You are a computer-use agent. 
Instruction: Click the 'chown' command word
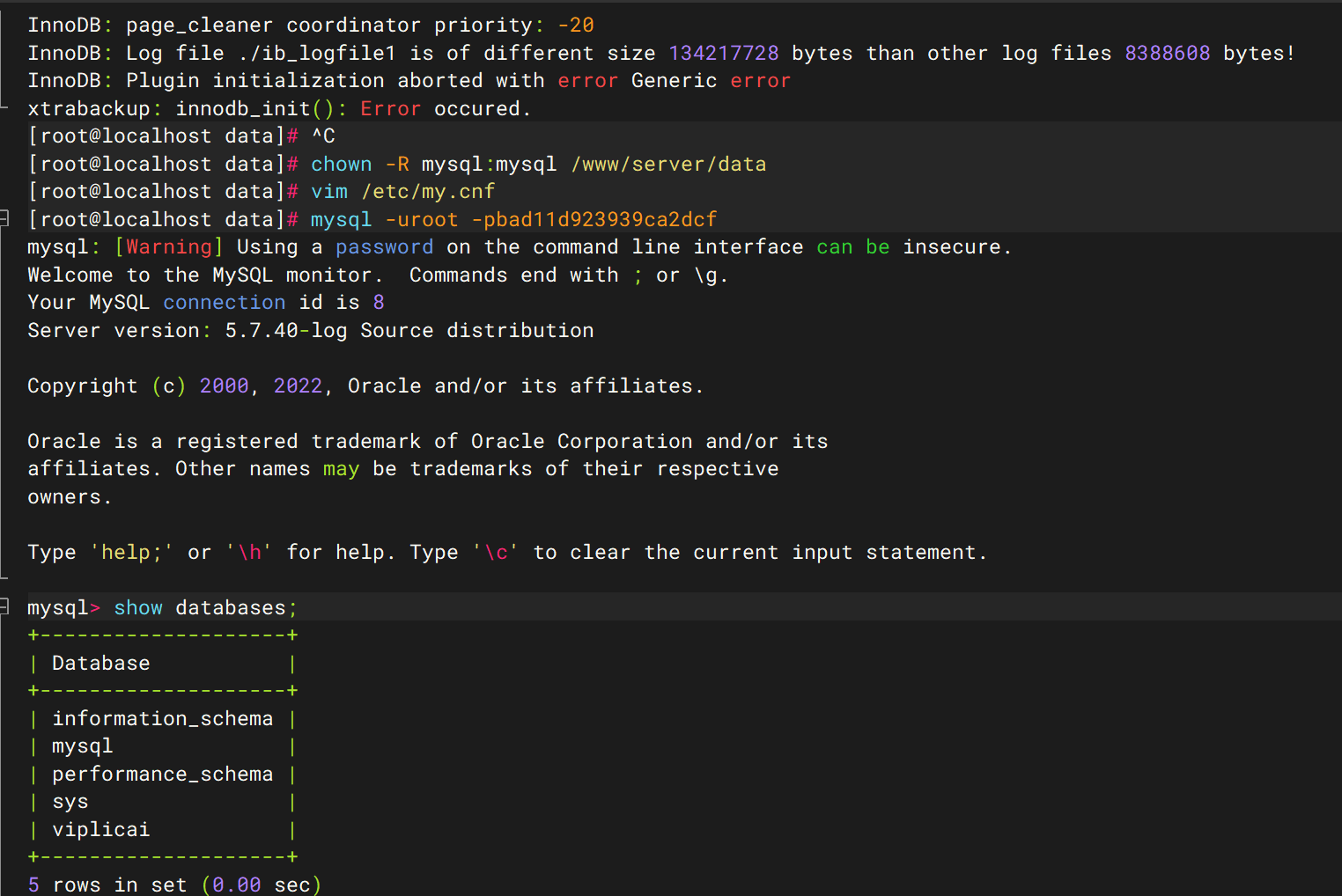342,165
